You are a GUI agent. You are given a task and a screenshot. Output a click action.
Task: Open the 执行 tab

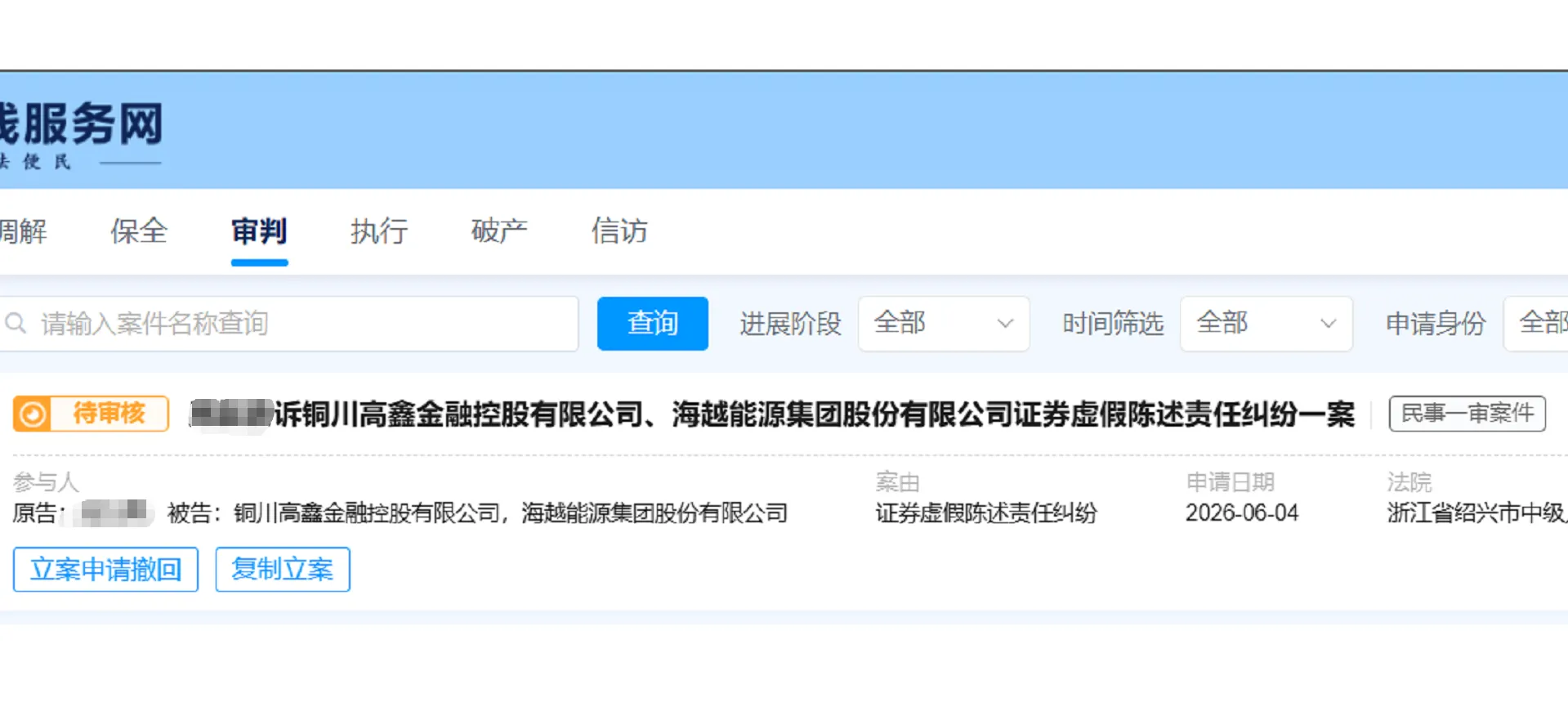tap(379, 231)
